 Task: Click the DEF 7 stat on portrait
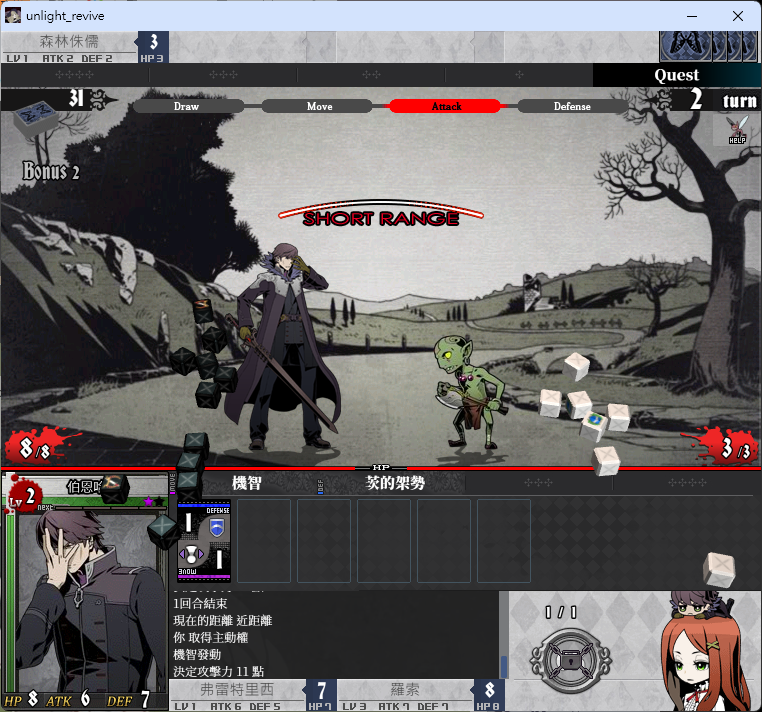(128, 699)
